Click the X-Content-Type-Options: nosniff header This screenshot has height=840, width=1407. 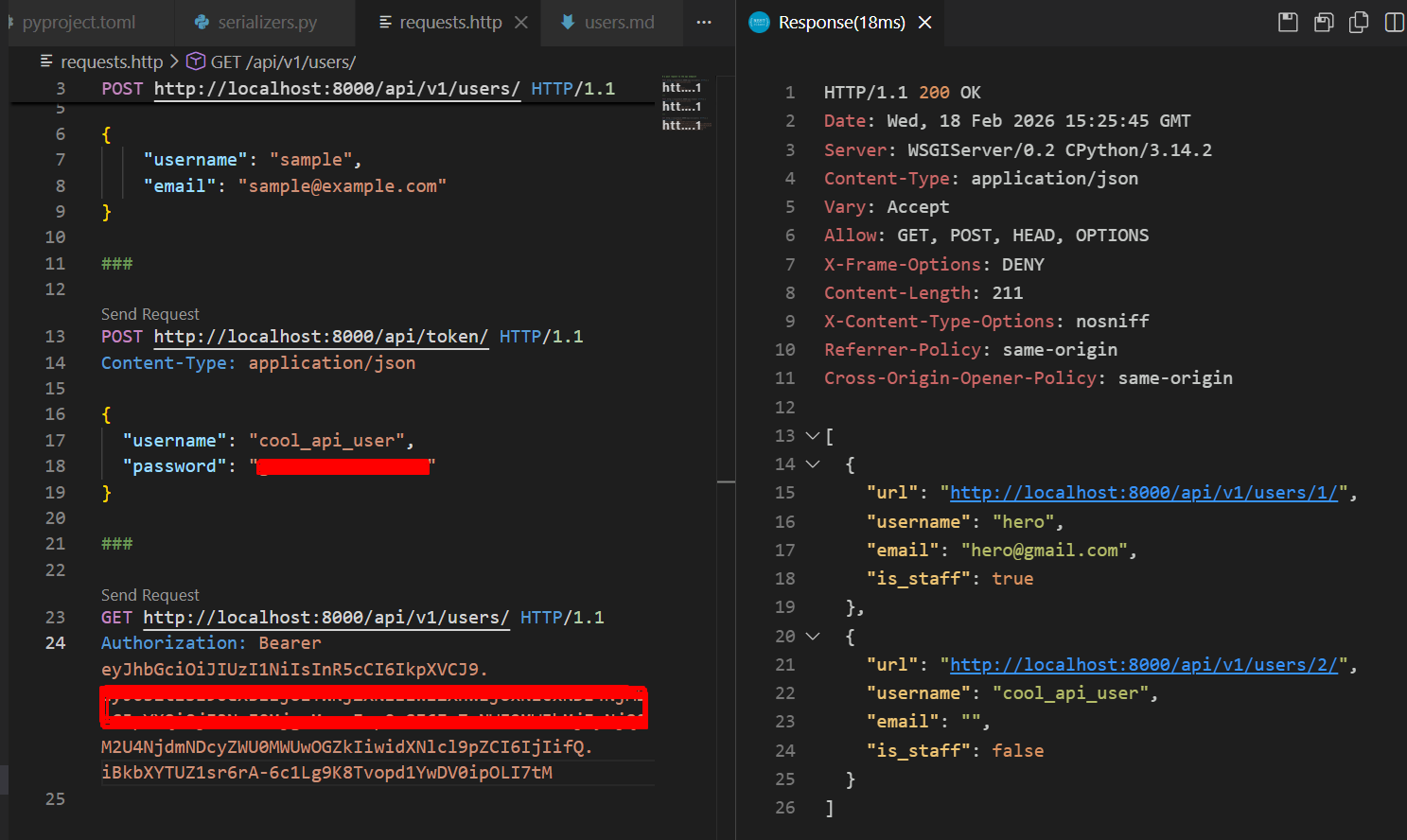coord(987,322)
